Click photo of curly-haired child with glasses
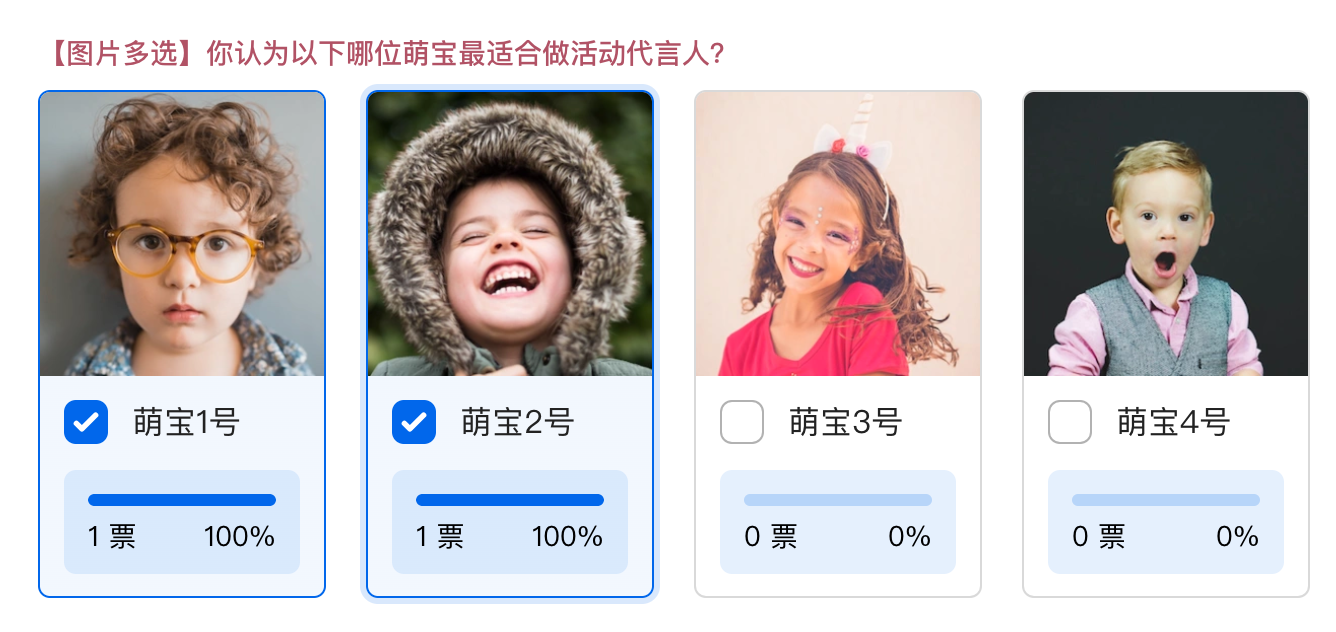This screenshot has width=1336, height=632. click(x=182, y=234)
